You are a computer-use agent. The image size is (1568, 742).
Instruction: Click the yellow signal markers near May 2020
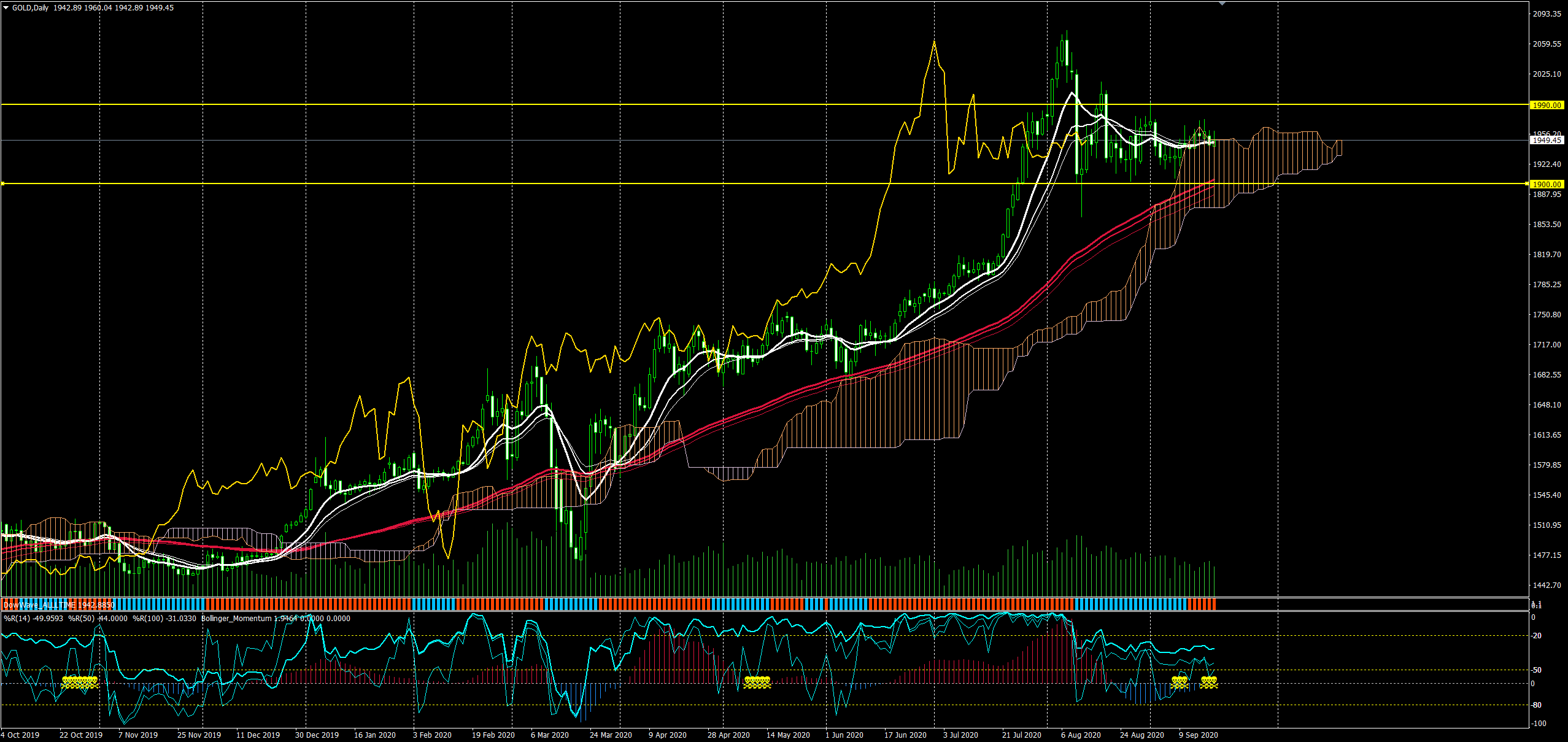coord(757,682)
